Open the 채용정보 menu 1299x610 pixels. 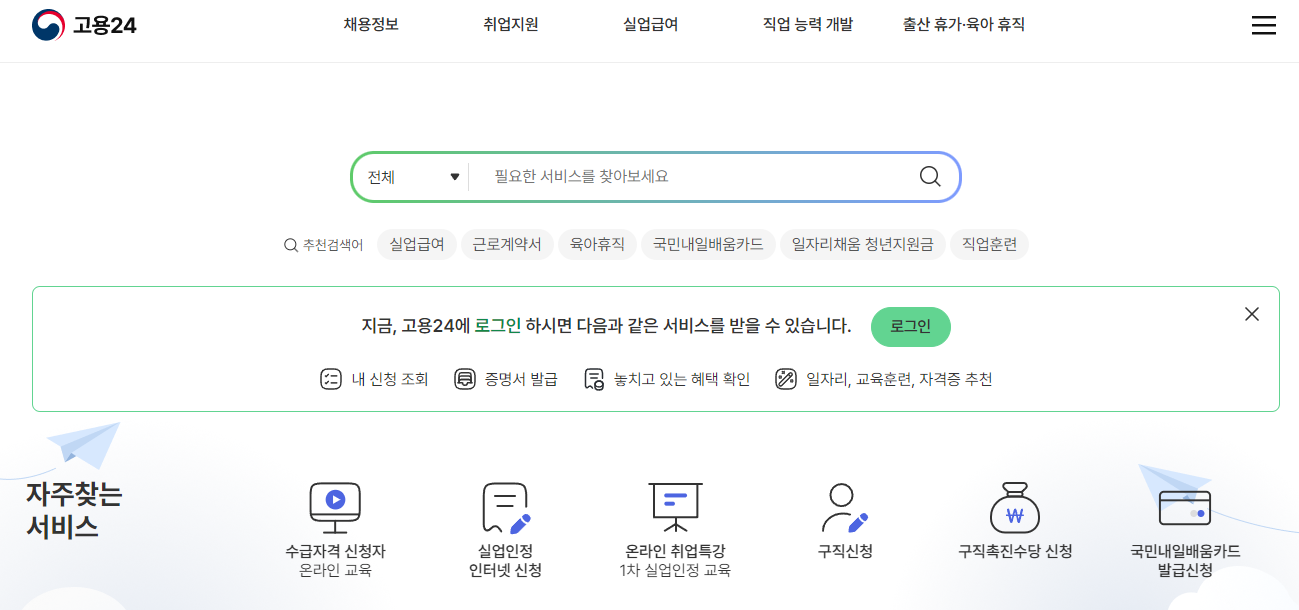click(x=371, y=25)
